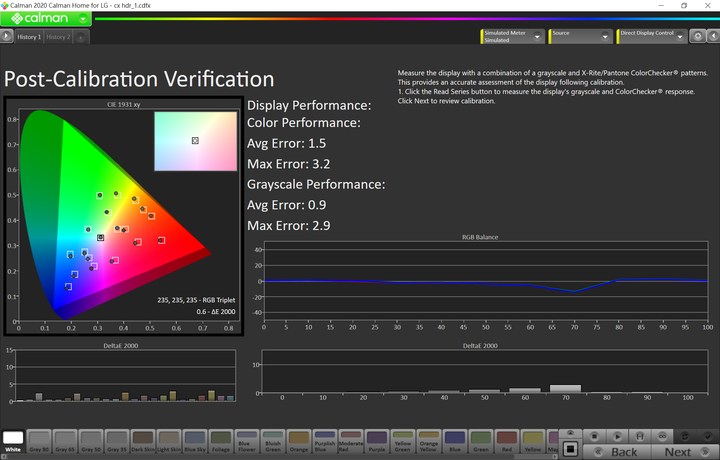Viewport: 720px width, 460px height.
Task: Expand the Direct Display Control dropdown
Action: 680,36
